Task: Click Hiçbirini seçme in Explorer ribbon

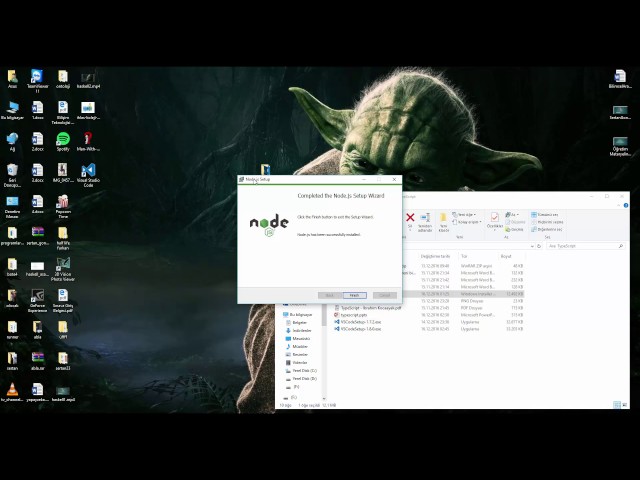Action: point(547,222)
